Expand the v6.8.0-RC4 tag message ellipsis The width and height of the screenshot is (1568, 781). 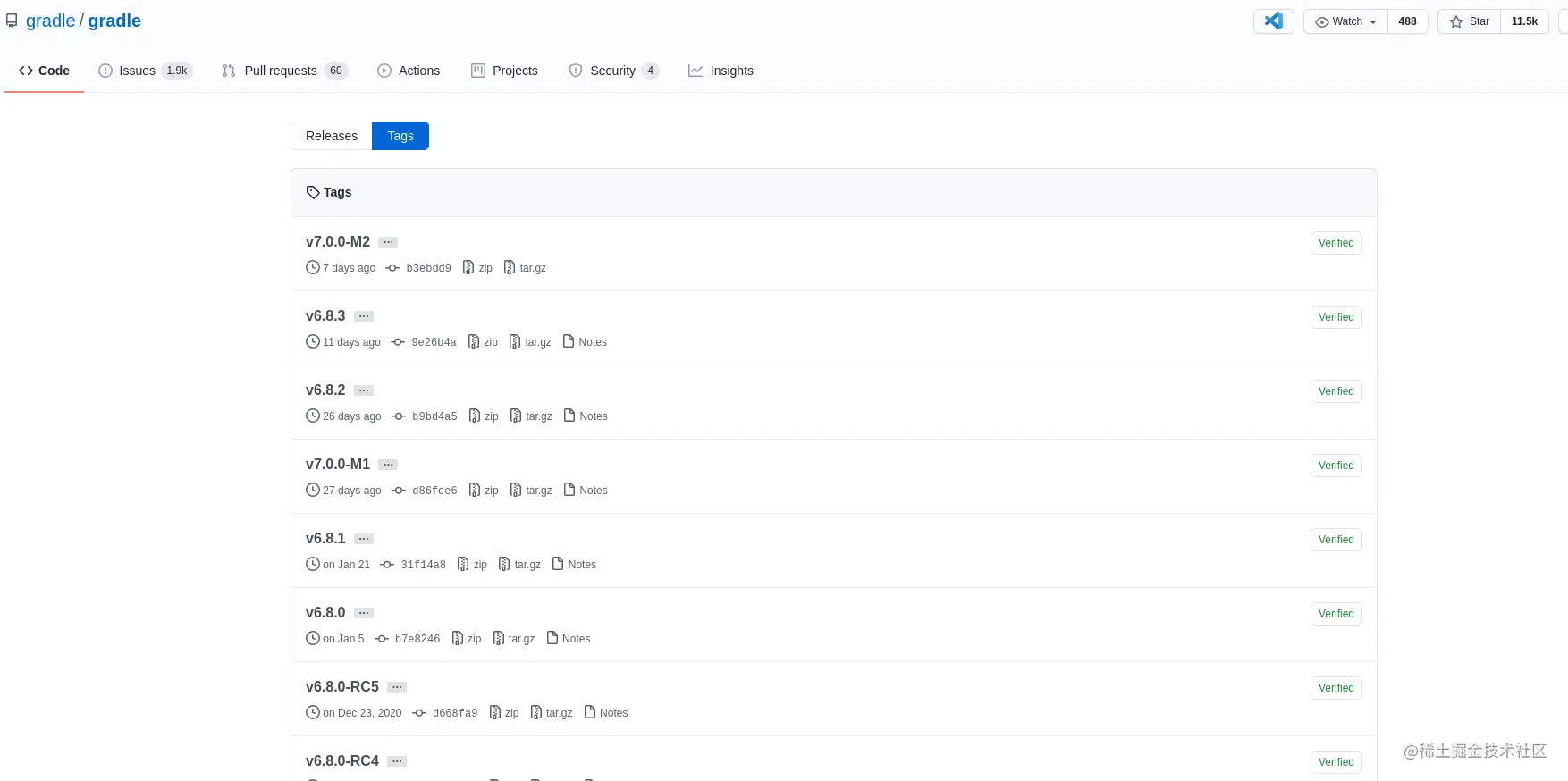(x=398, y=761)
